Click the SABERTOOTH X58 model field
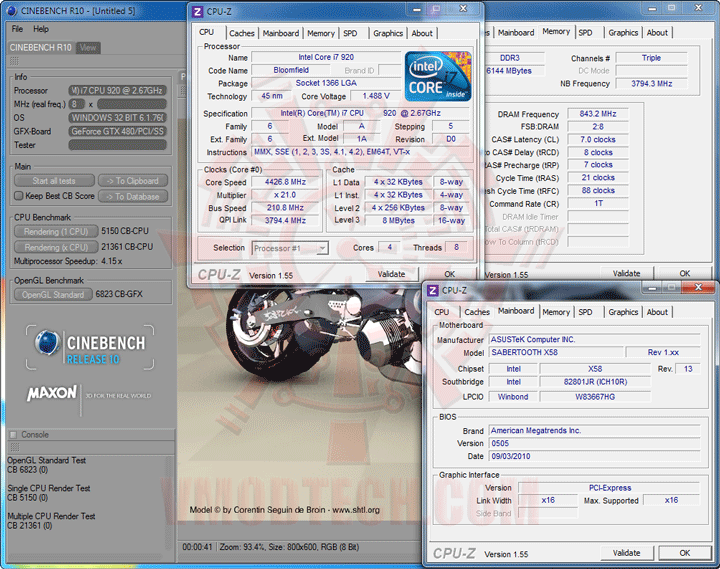Screen dimensions: 720x569 pos(556,352)
